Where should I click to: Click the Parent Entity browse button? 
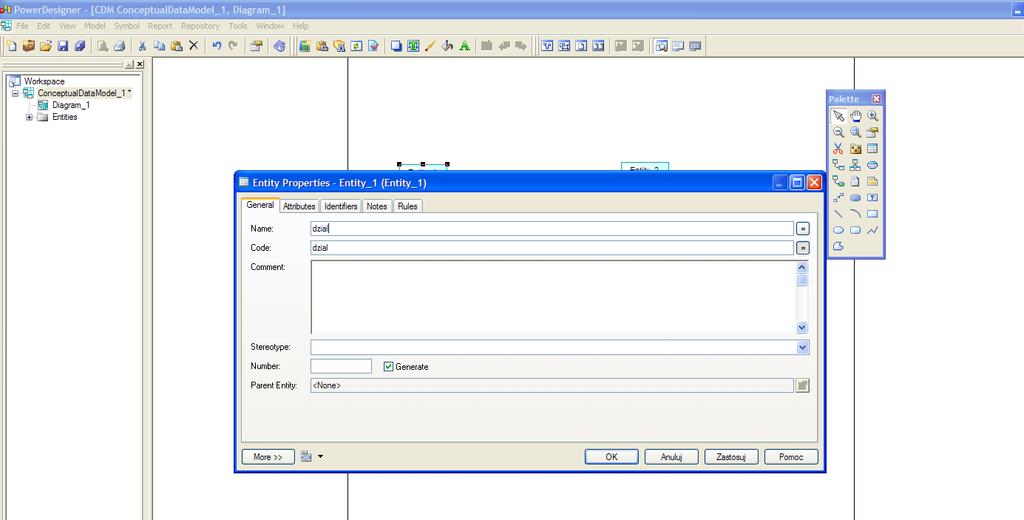[x=803, y=385]
